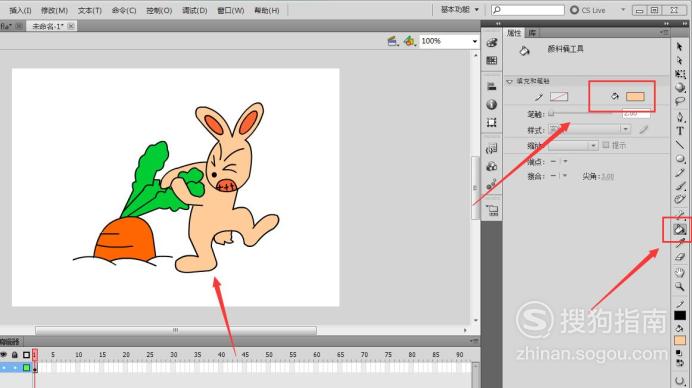Image resolution: width=692 pixels, height=388 pixels.
Task: Toggle layer visibility dot in timeline
Action: coord(4,367)
